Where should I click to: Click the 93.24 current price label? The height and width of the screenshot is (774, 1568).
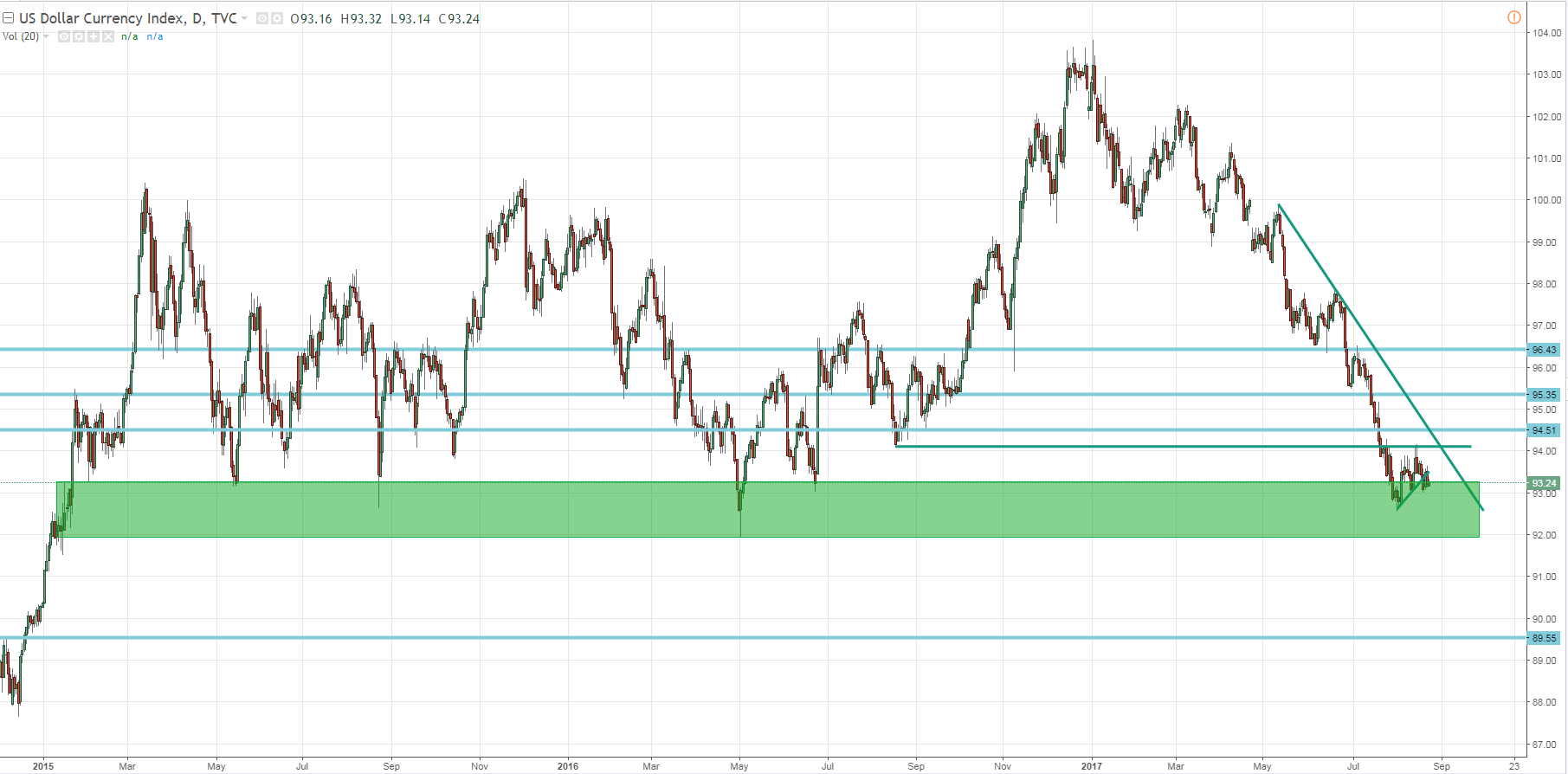(1544, 483)
